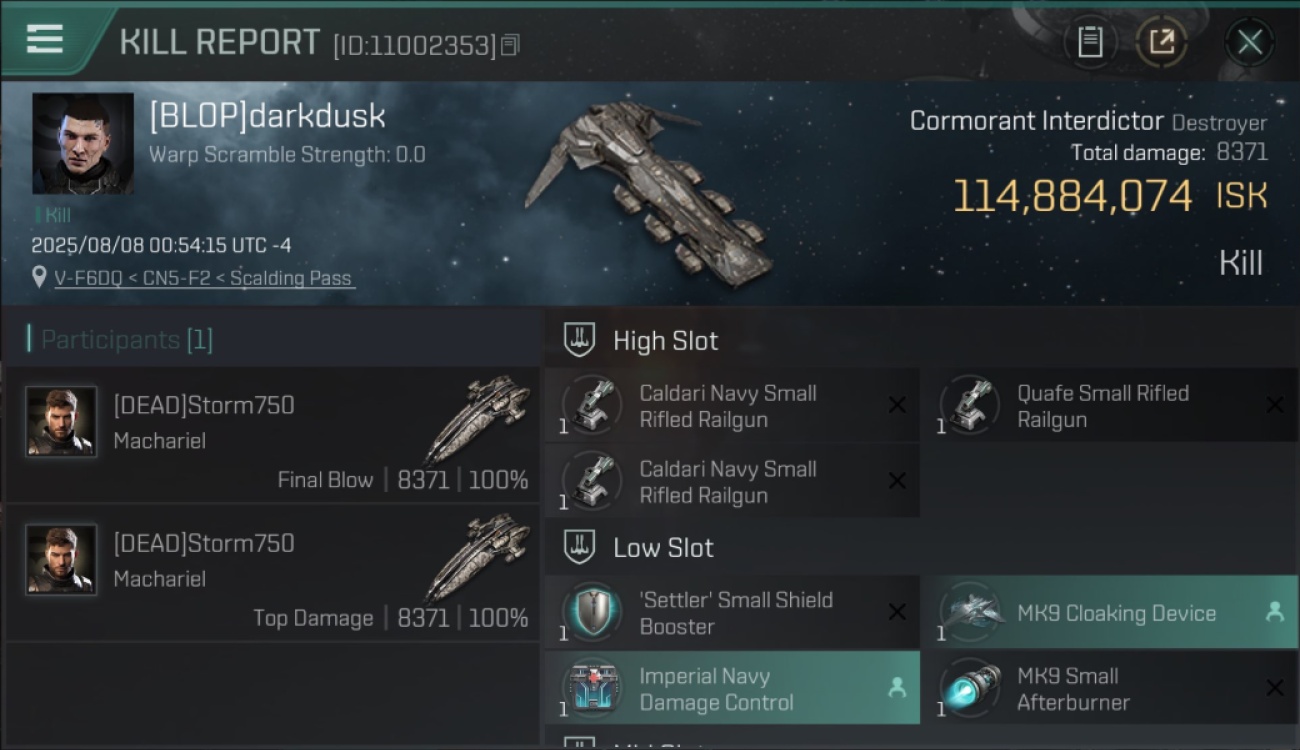The image size is (1300, 750).
Task: Select the second Caldari Navy Small Rifled Railgun
Action: (x=732, y=482)
